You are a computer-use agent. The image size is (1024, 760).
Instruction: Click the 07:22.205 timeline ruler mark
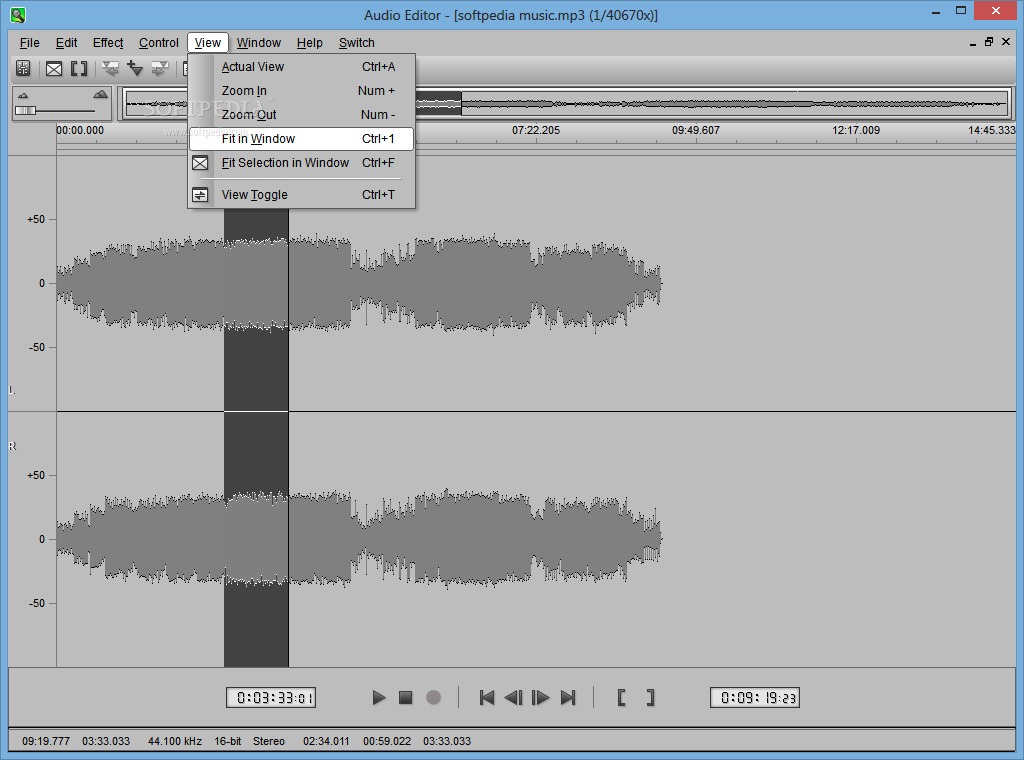click(536, 131)
